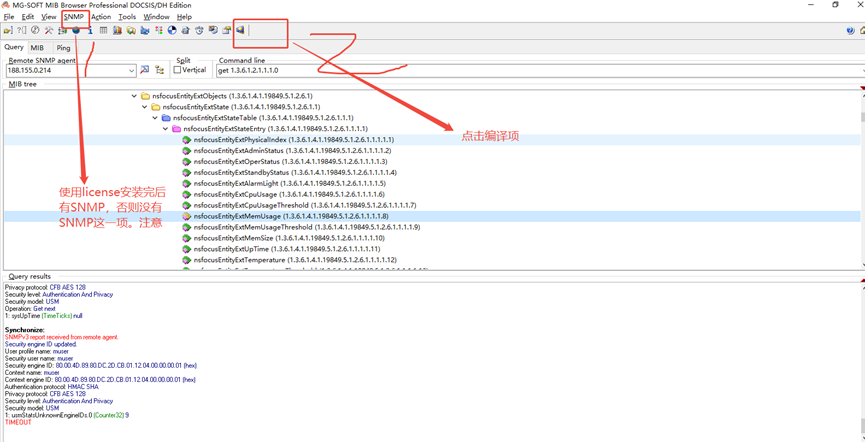
Task: Click the nsfocusEntityExtStateEntry pink folder icon
Action: click(x=177, y=129)
